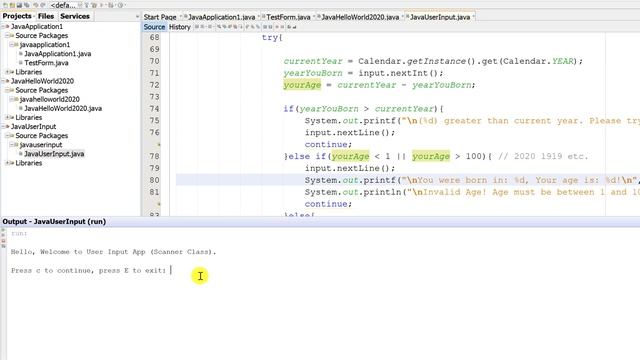
Task: Click the 'Hello, Welcome to User Input App' output line
Action: point(113,252)
